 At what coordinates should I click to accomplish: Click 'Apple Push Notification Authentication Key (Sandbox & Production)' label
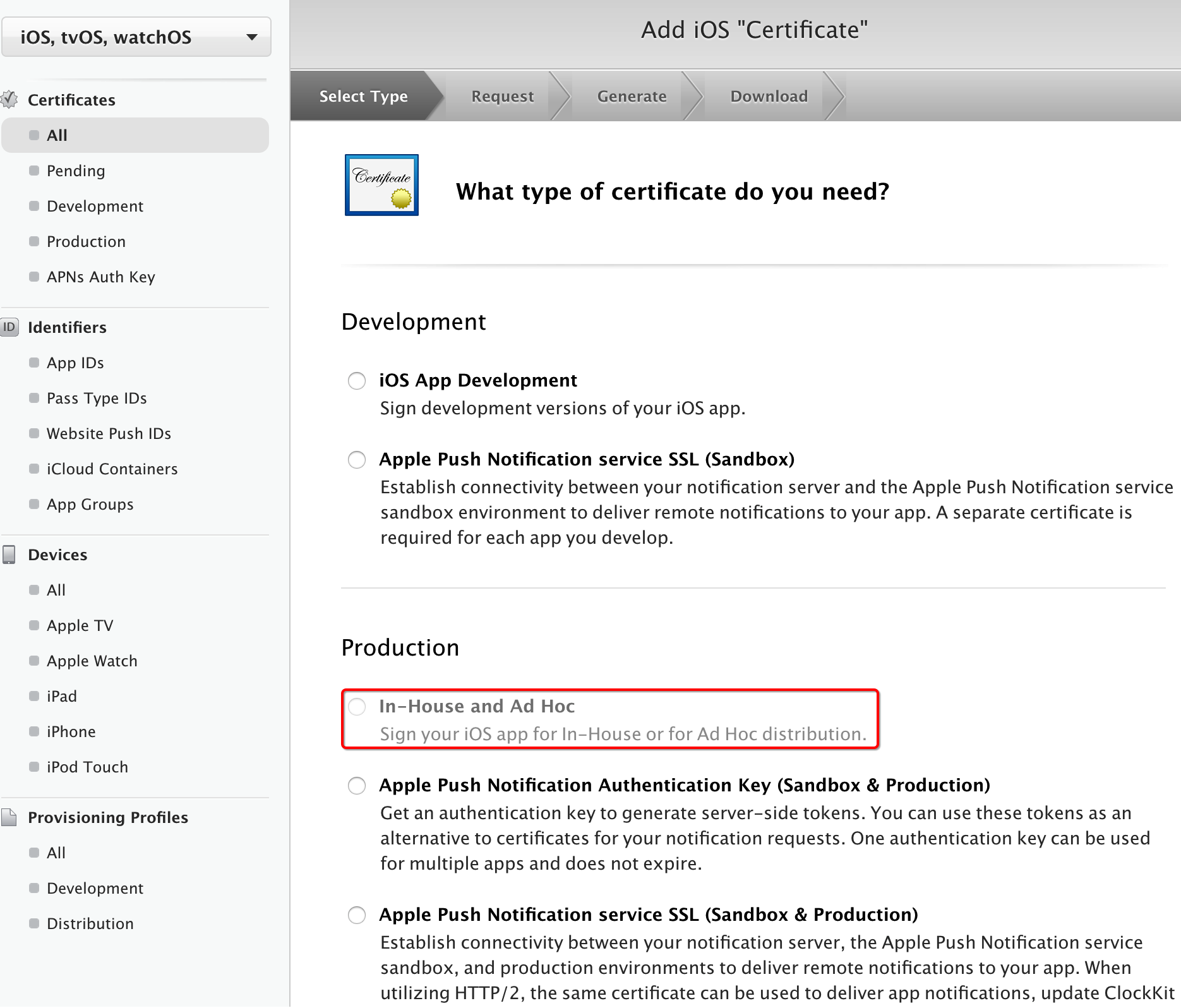tap(685, 785)
